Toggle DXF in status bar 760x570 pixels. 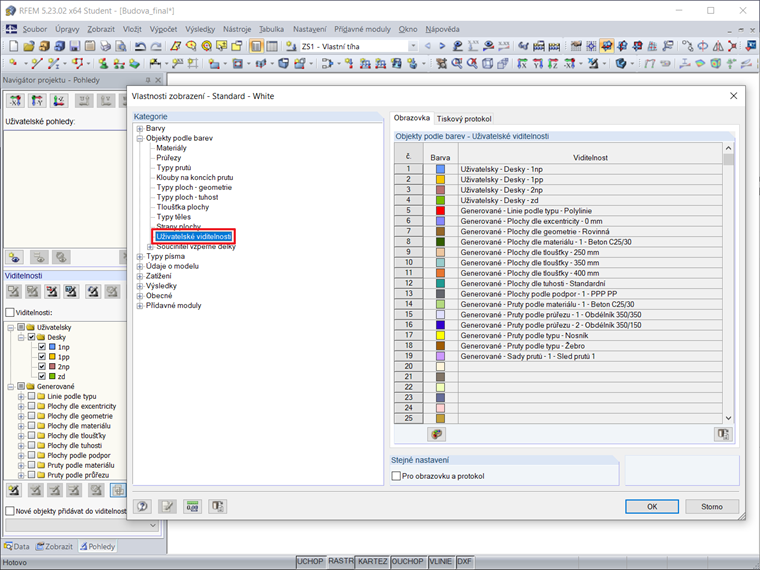(x=464, y=561)
